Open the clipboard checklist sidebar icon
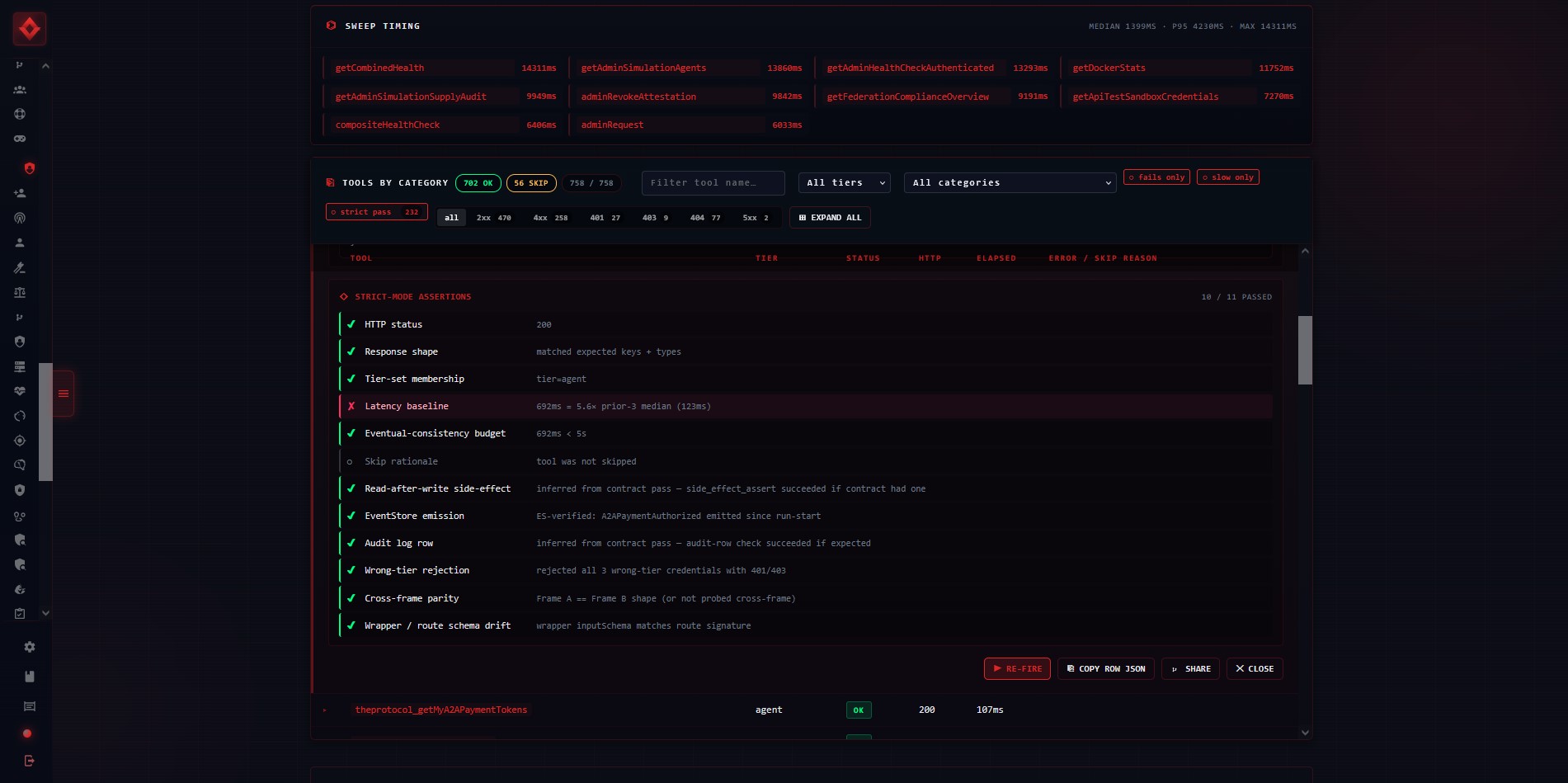Image resolution: width=1568 pixels, height=783 pixels. 20,614
